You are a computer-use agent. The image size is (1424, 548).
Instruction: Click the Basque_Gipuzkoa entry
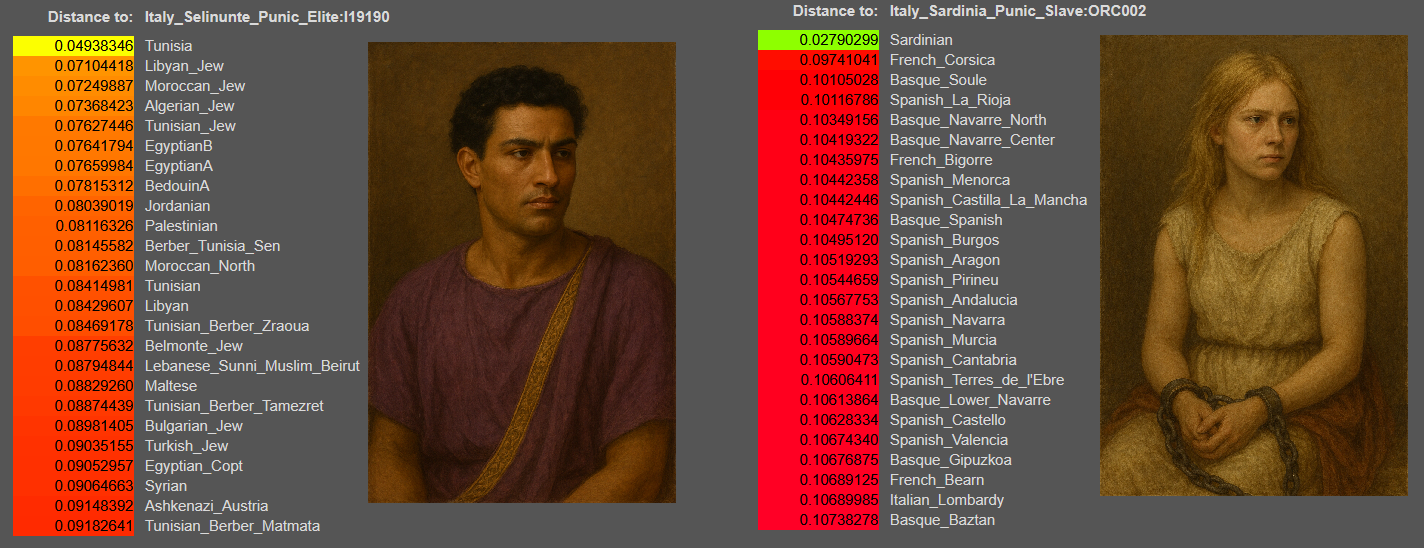click(950, 460)
